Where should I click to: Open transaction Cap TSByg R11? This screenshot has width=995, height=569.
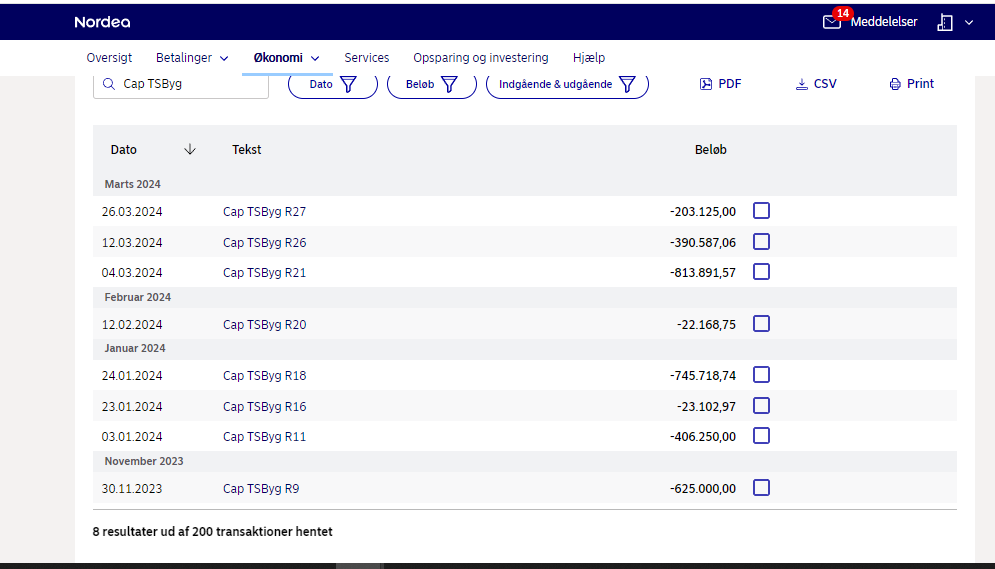(264, 436)
